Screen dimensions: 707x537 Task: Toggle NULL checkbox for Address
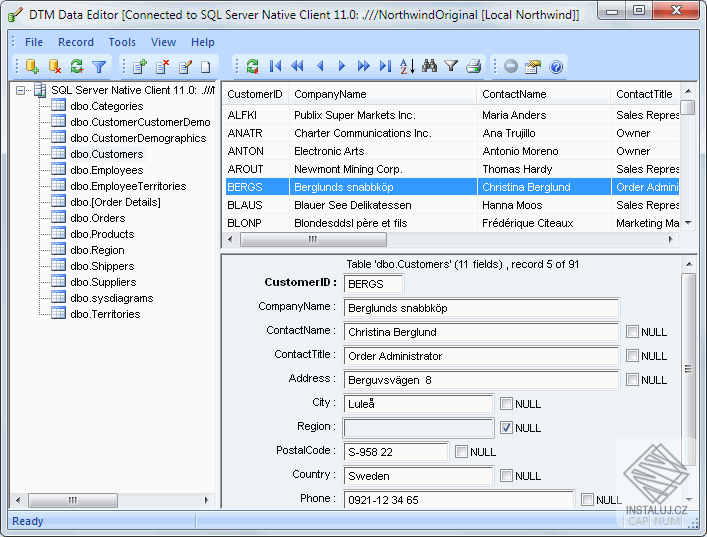(x=632, y=380)
